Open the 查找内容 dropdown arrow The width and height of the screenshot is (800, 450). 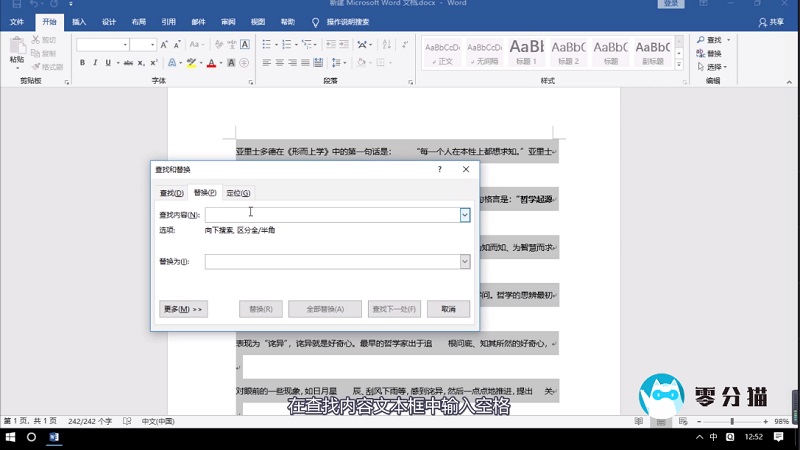point(465,215)
